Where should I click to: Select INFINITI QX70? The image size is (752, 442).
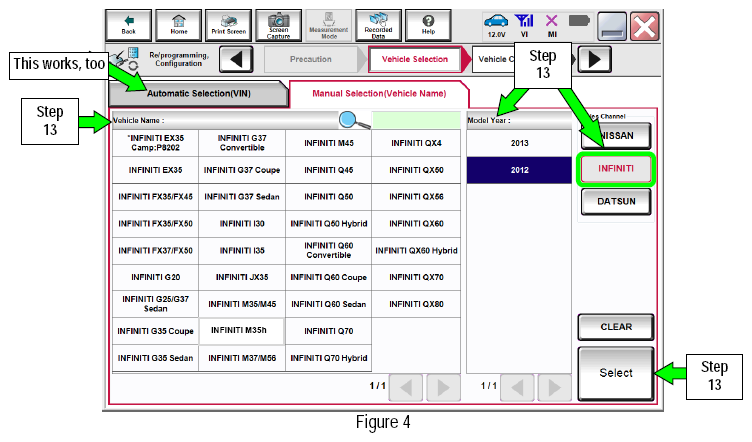point(416,278)
